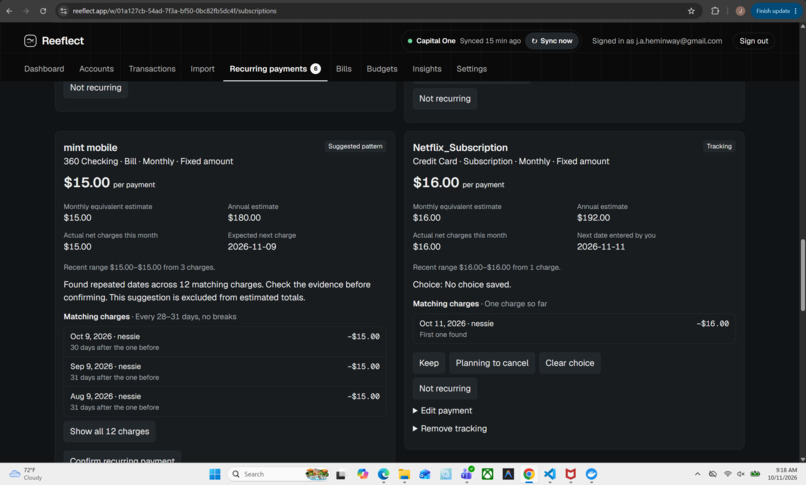
Task: Click the muted volume tray icon
Action: pos(741,474)
